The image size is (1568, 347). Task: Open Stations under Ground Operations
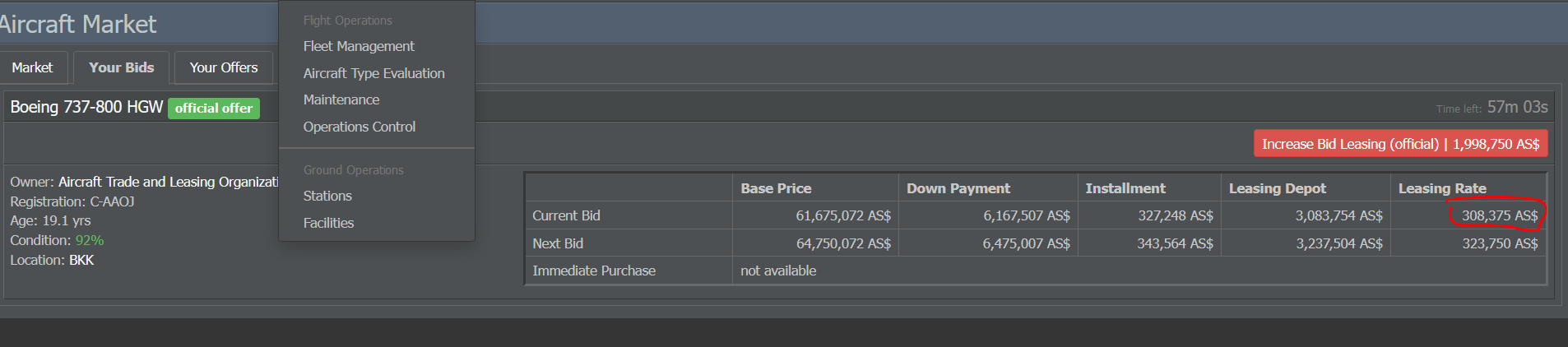(x=327, y=196)
